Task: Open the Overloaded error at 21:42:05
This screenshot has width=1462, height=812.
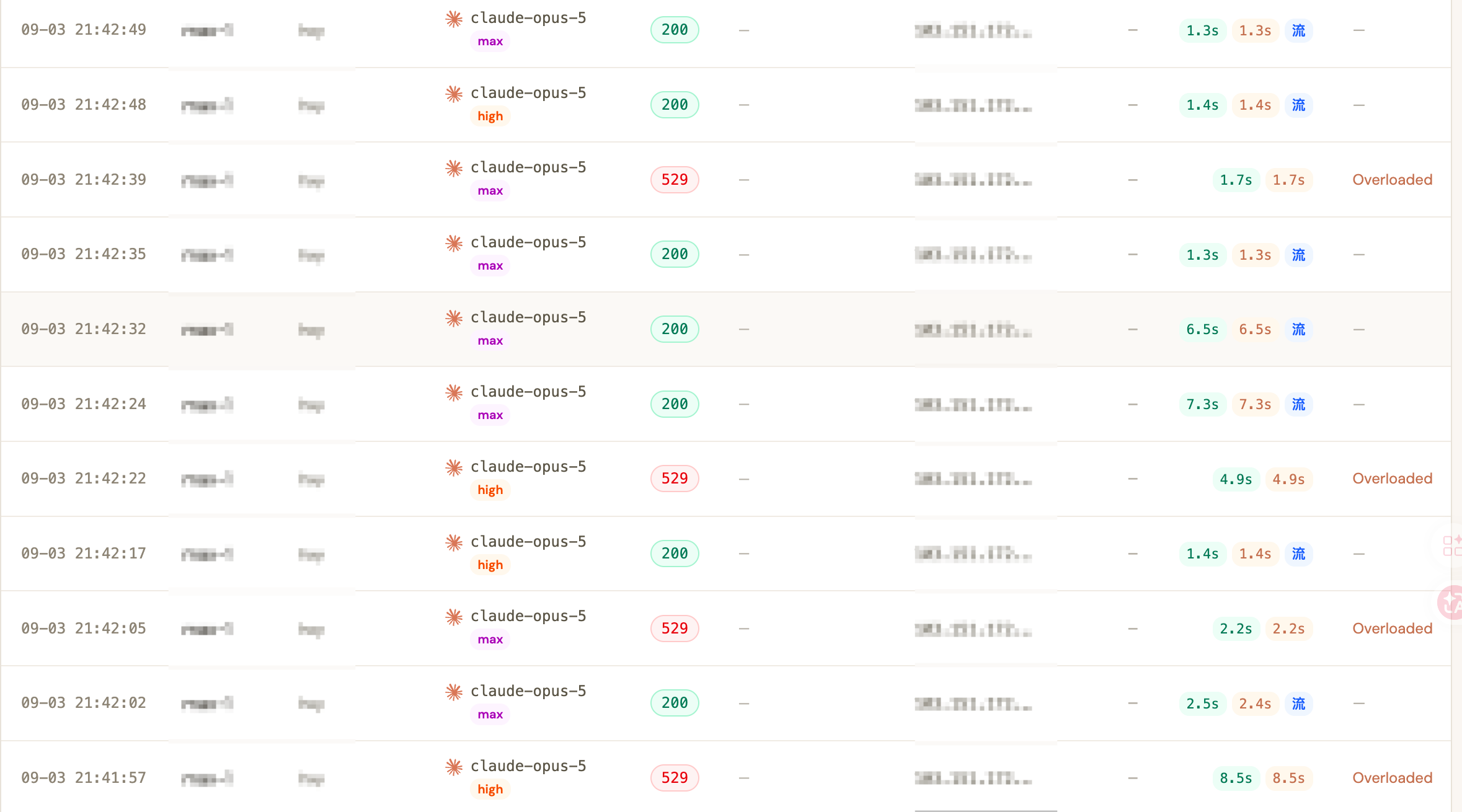Action: click(1392, 629)
